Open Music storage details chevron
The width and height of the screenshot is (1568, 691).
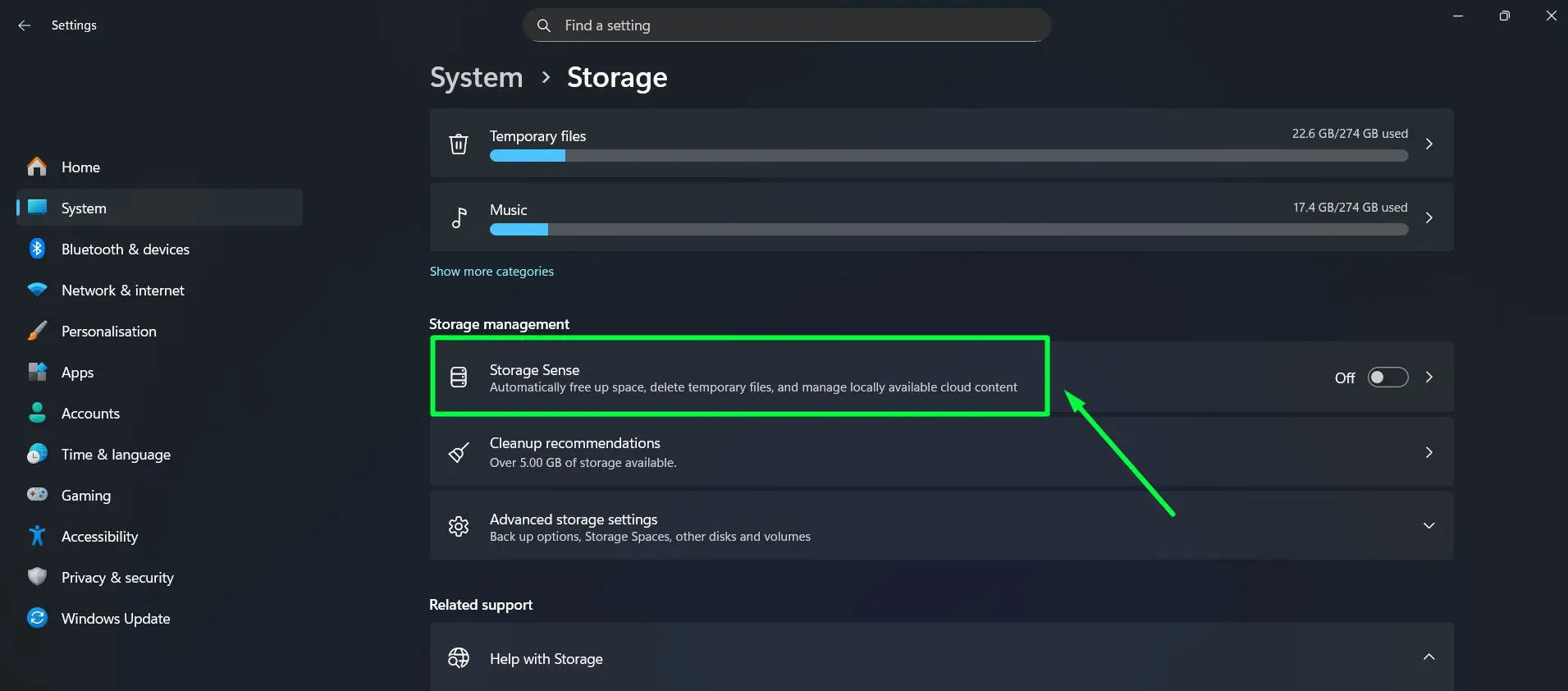tap(1429, 217)
